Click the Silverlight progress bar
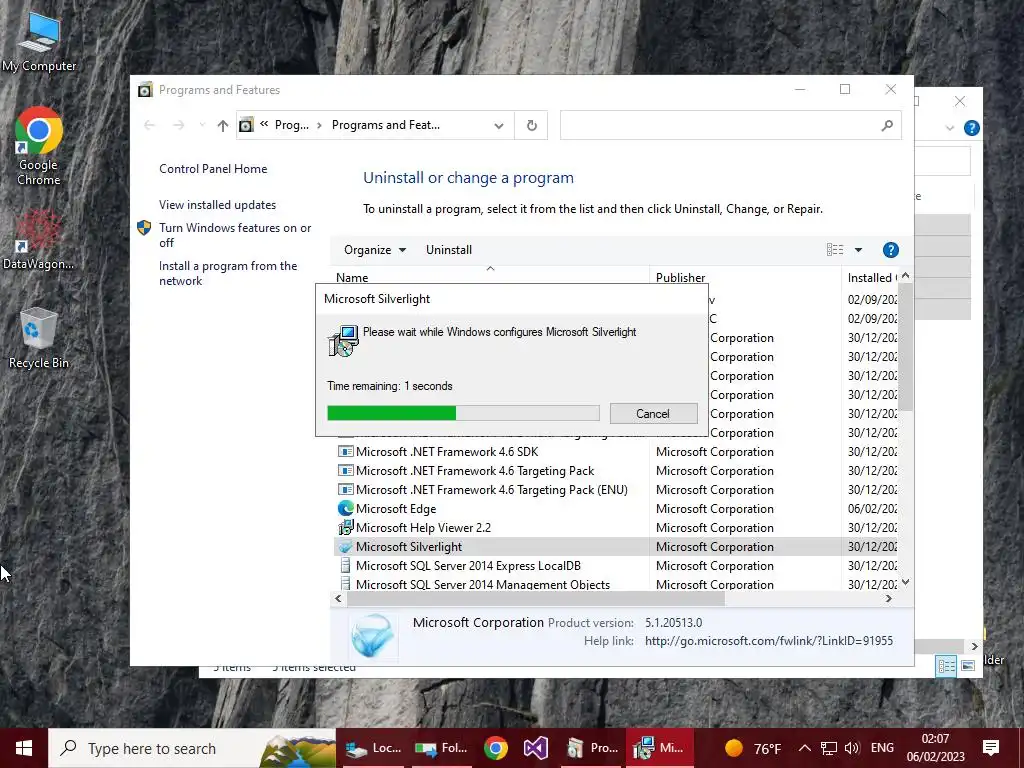 [463, 413]
